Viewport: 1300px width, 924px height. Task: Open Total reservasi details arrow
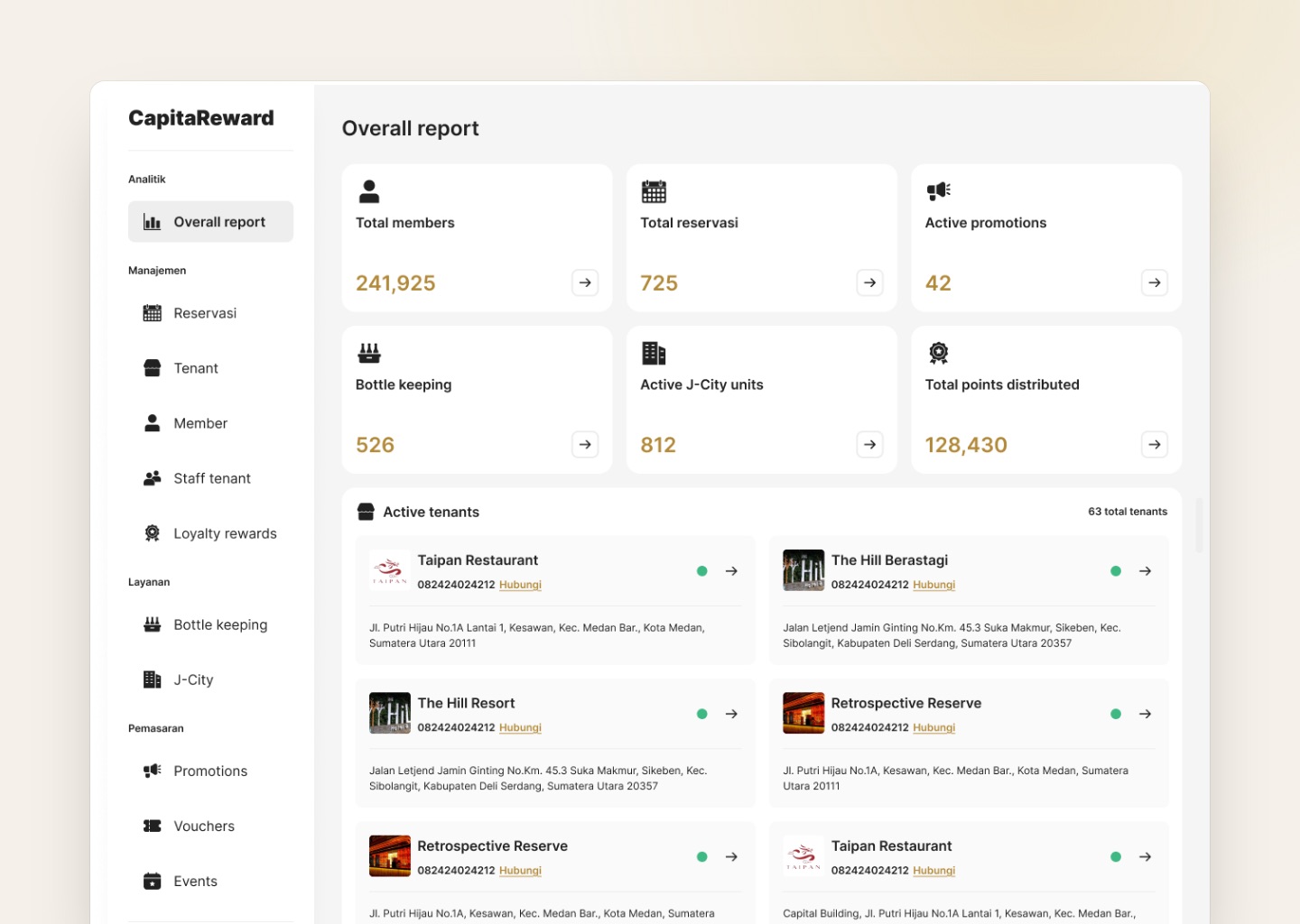pos(869,282)
